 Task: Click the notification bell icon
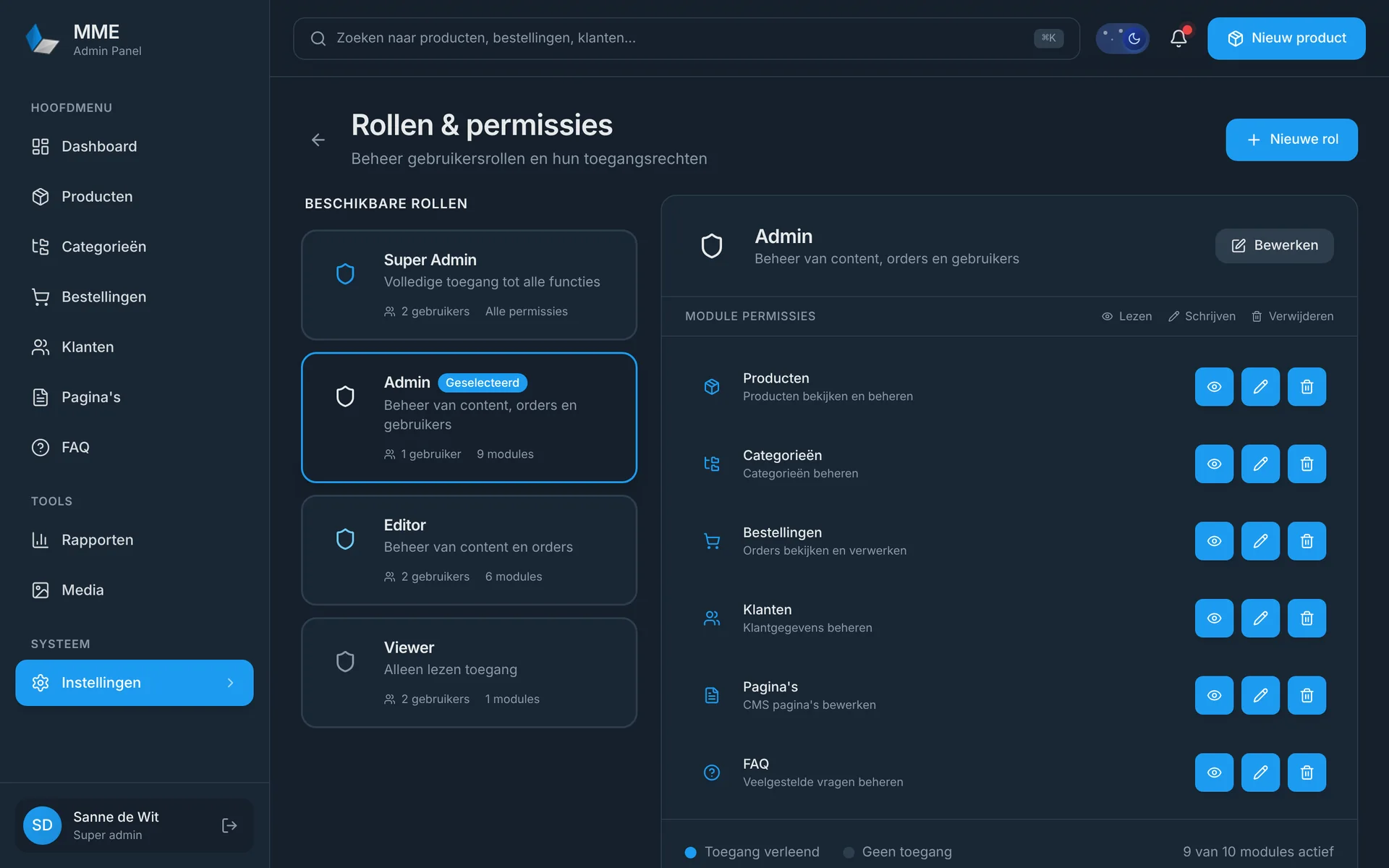1178,38
